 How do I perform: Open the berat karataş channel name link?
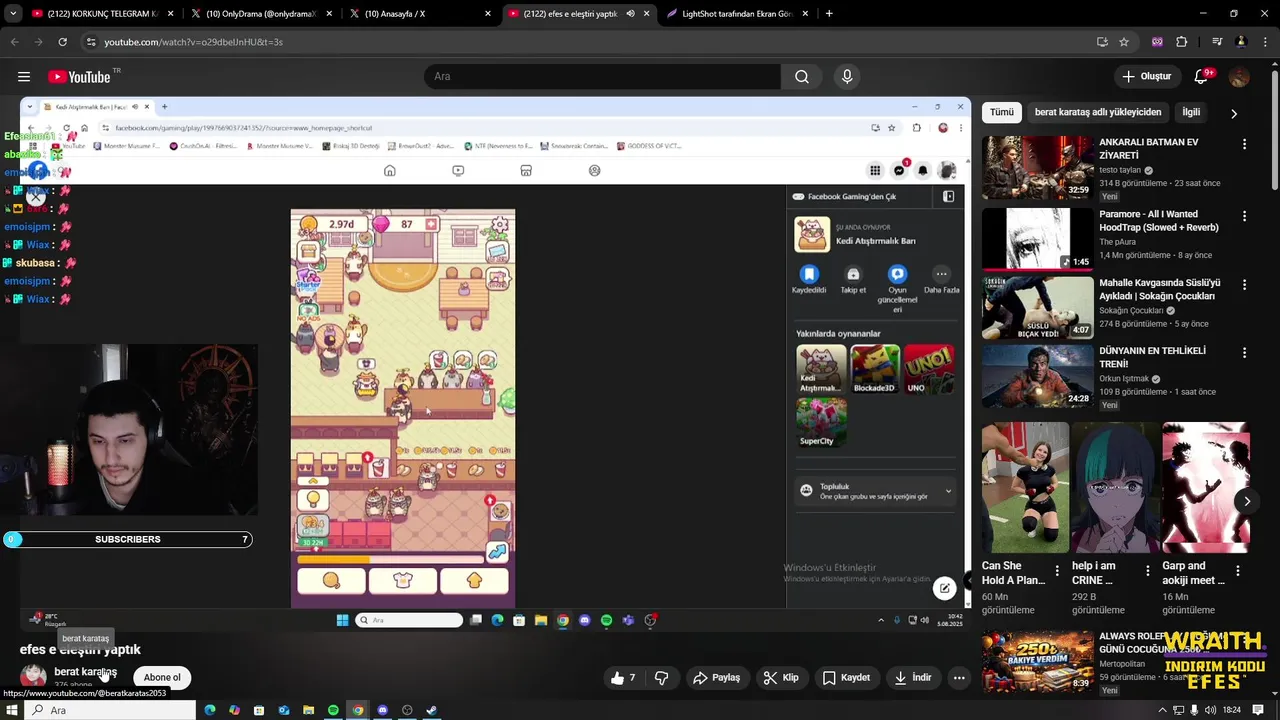pos(85,671)
